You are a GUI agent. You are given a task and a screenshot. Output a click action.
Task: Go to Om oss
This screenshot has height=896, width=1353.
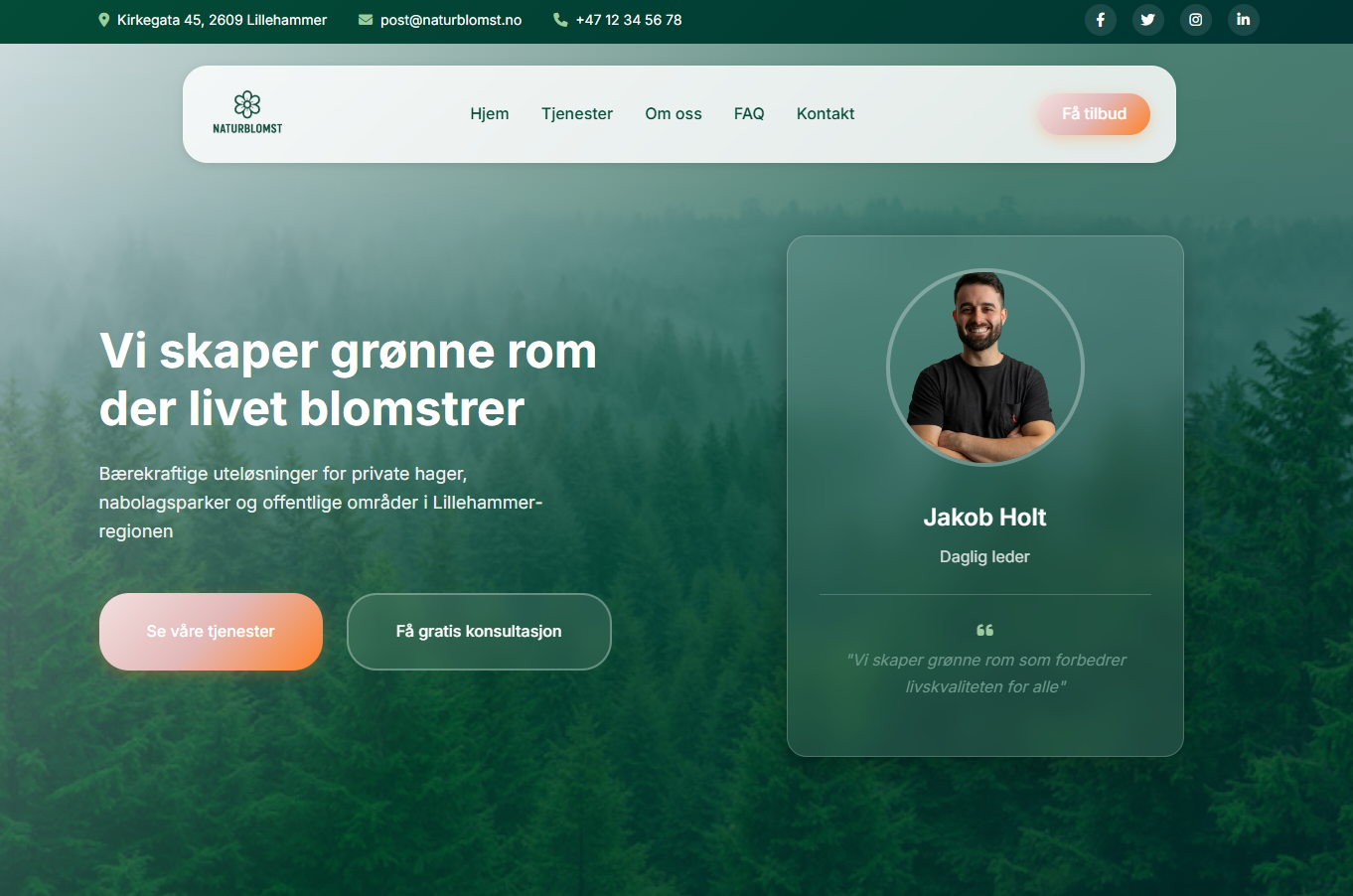pyautogui.click(x=674, y=113)
